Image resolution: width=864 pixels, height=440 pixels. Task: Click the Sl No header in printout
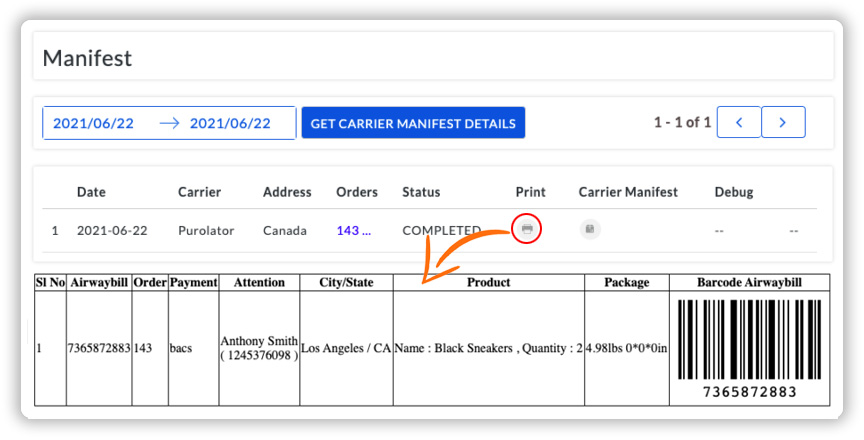point(50,283)
